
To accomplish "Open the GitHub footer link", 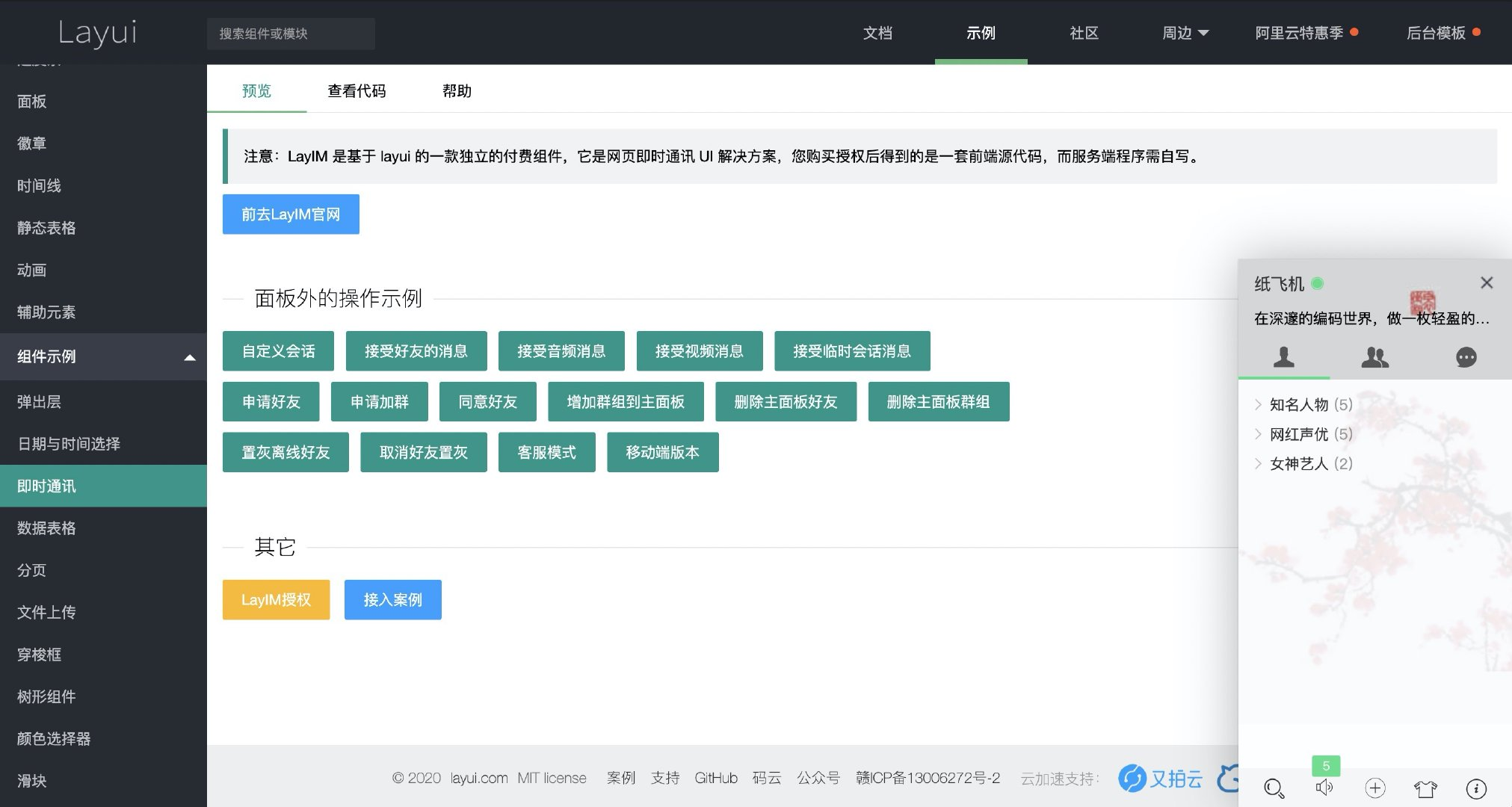I will pos(716,779).
